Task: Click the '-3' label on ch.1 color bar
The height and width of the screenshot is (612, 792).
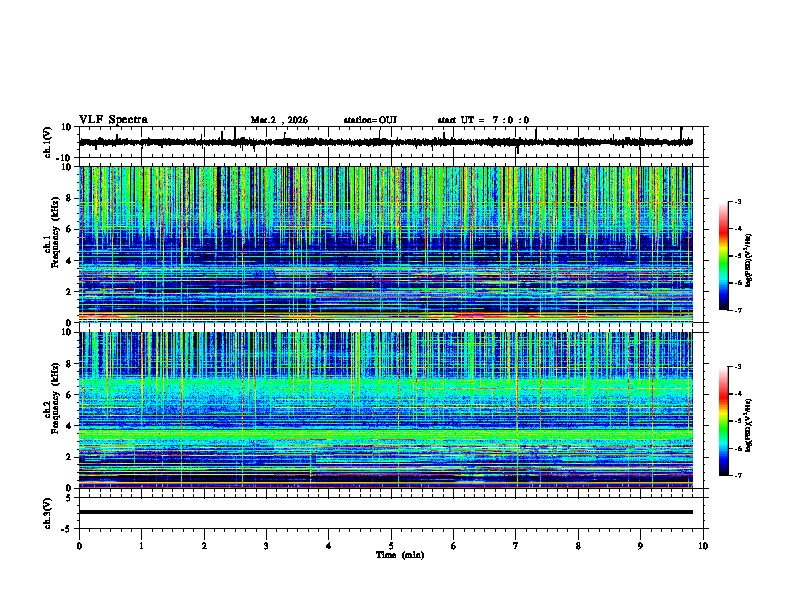Action: coord(738,202)
